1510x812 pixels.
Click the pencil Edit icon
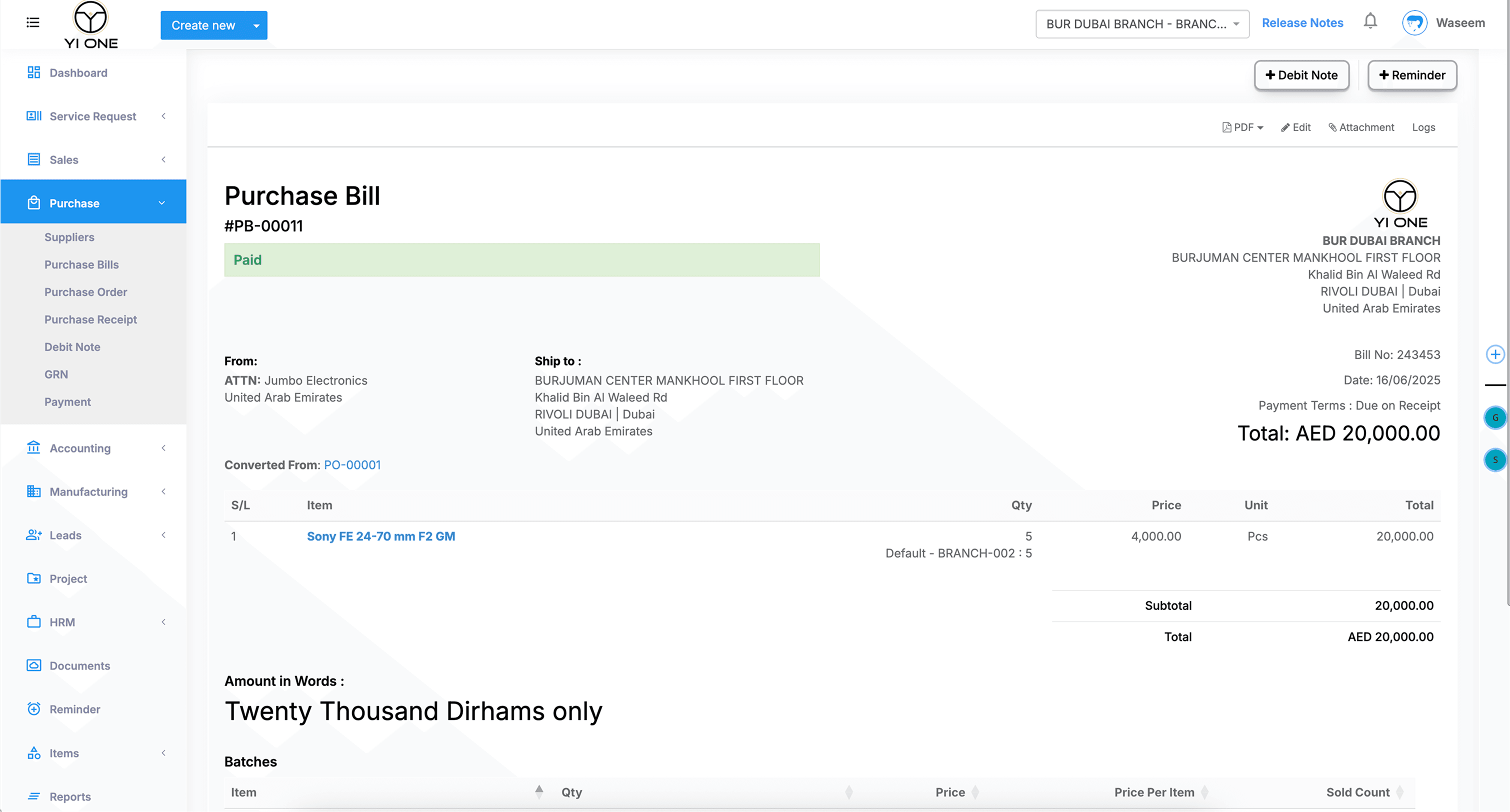tap(1285, 128)
